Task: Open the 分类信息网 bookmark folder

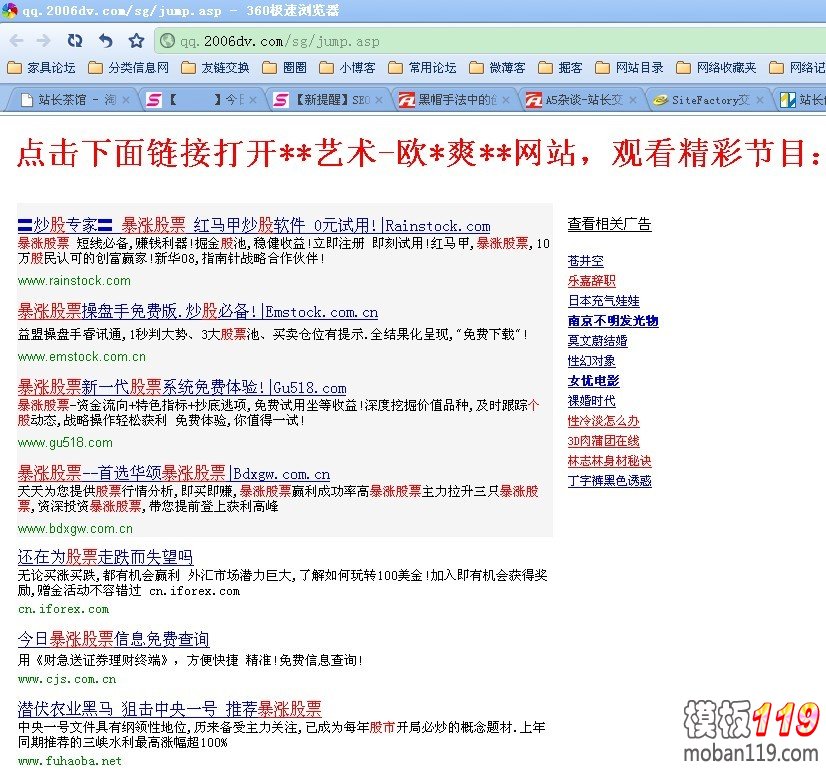Action: click(x=129, y=68)
